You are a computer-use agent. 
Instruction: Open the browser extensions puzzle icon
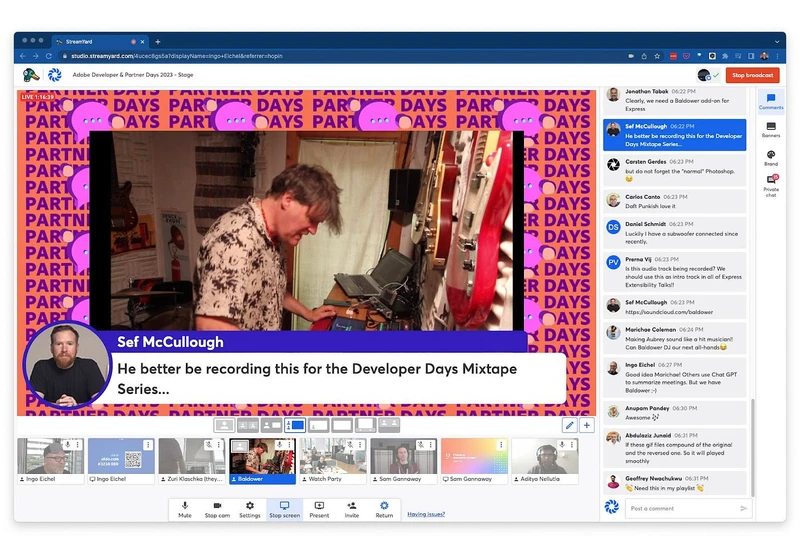coord(725,56)
